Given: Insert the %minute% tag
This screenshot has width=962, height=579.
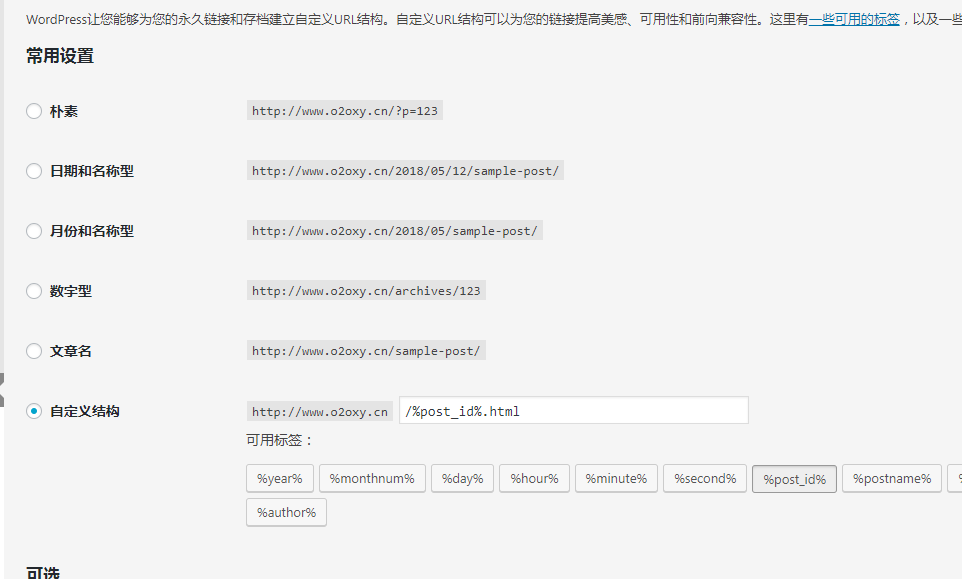Looking at the screenshot, I should 616,478.
